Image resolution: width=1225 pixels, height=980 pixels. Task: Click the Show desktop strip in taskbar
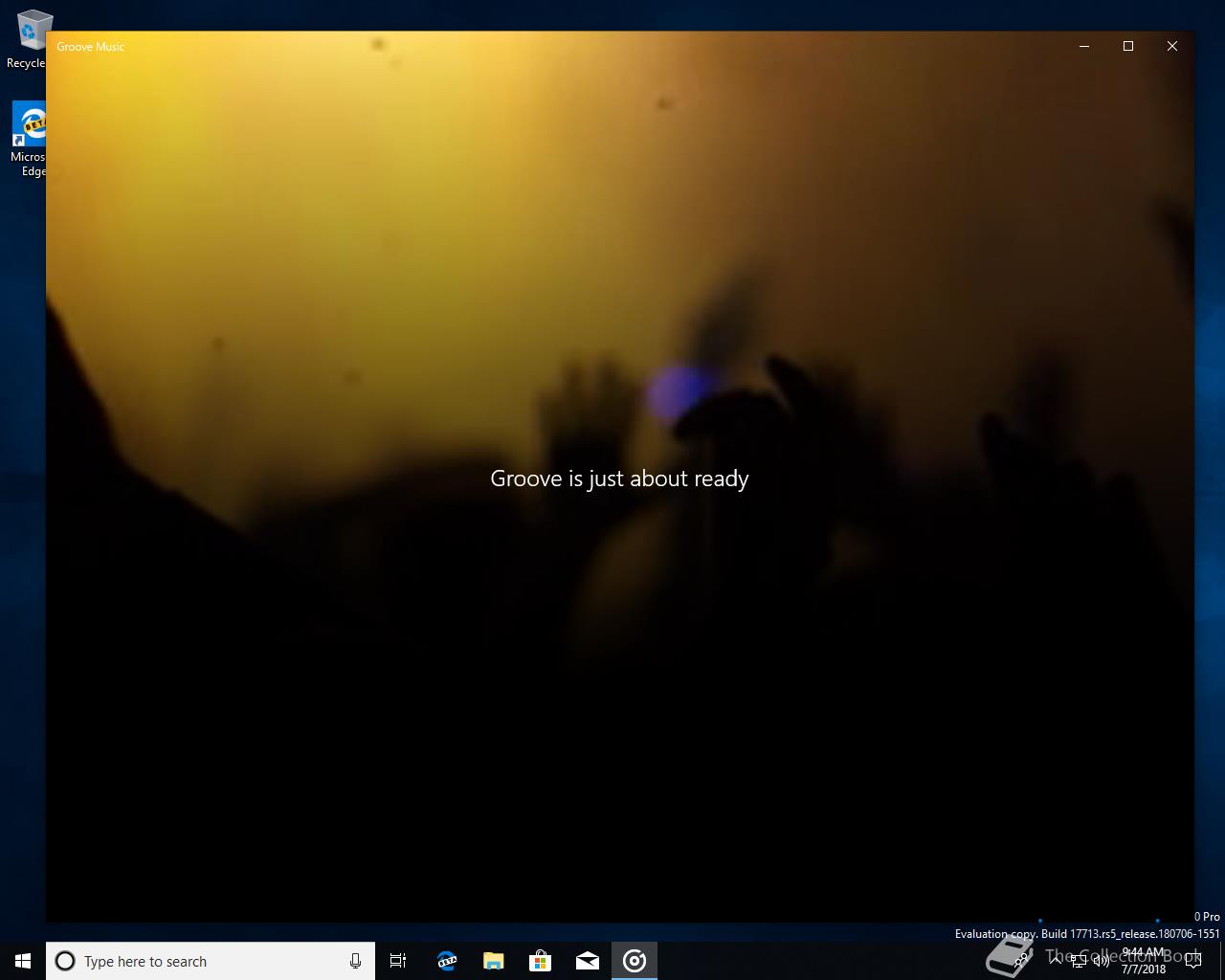point(1222,961)
